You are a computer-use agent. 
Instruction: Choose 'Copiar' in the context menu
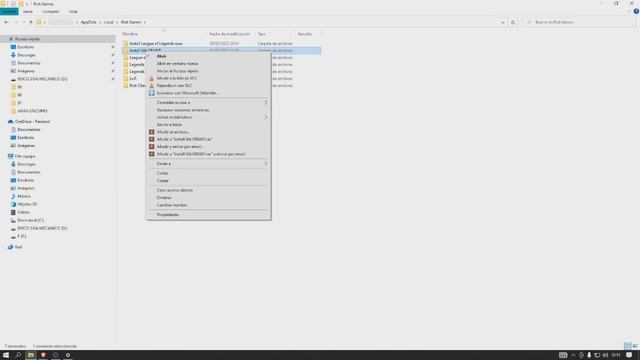tap(162, 180)
